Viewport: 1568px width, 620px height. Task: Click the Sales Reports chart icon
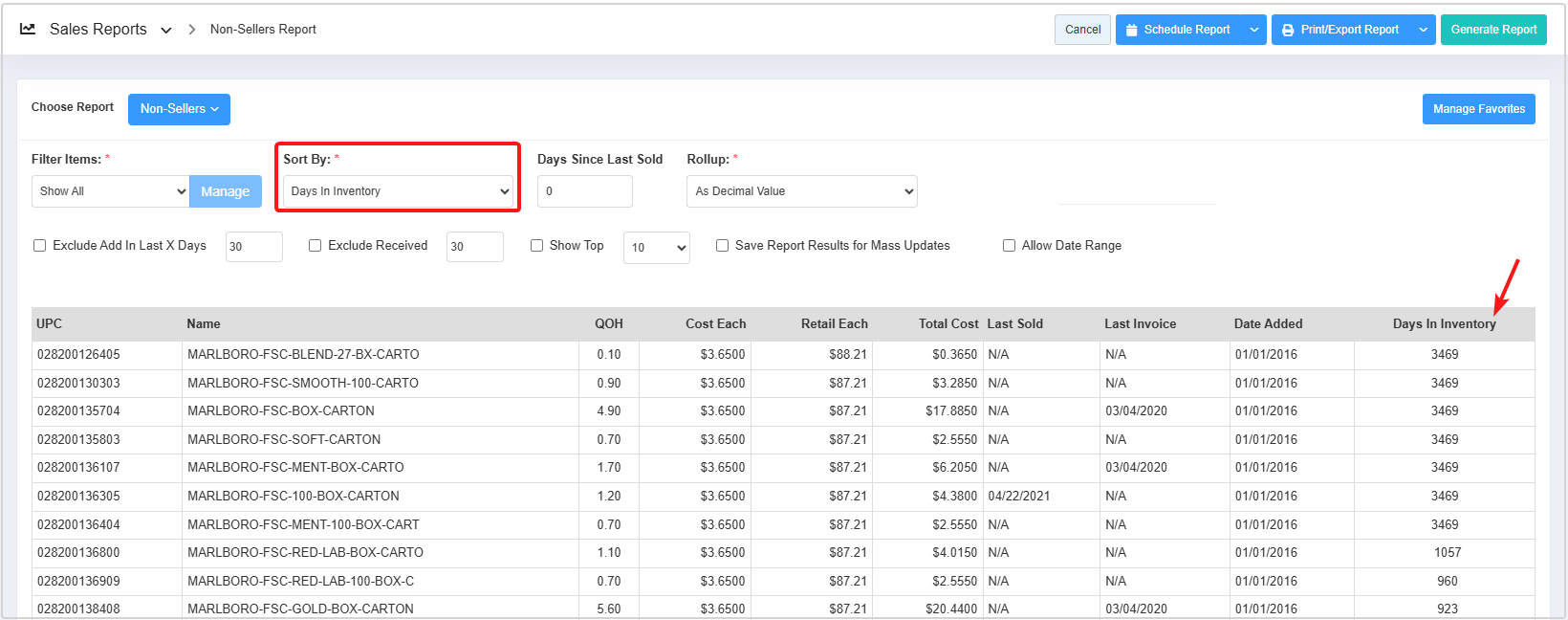point(28,30)
